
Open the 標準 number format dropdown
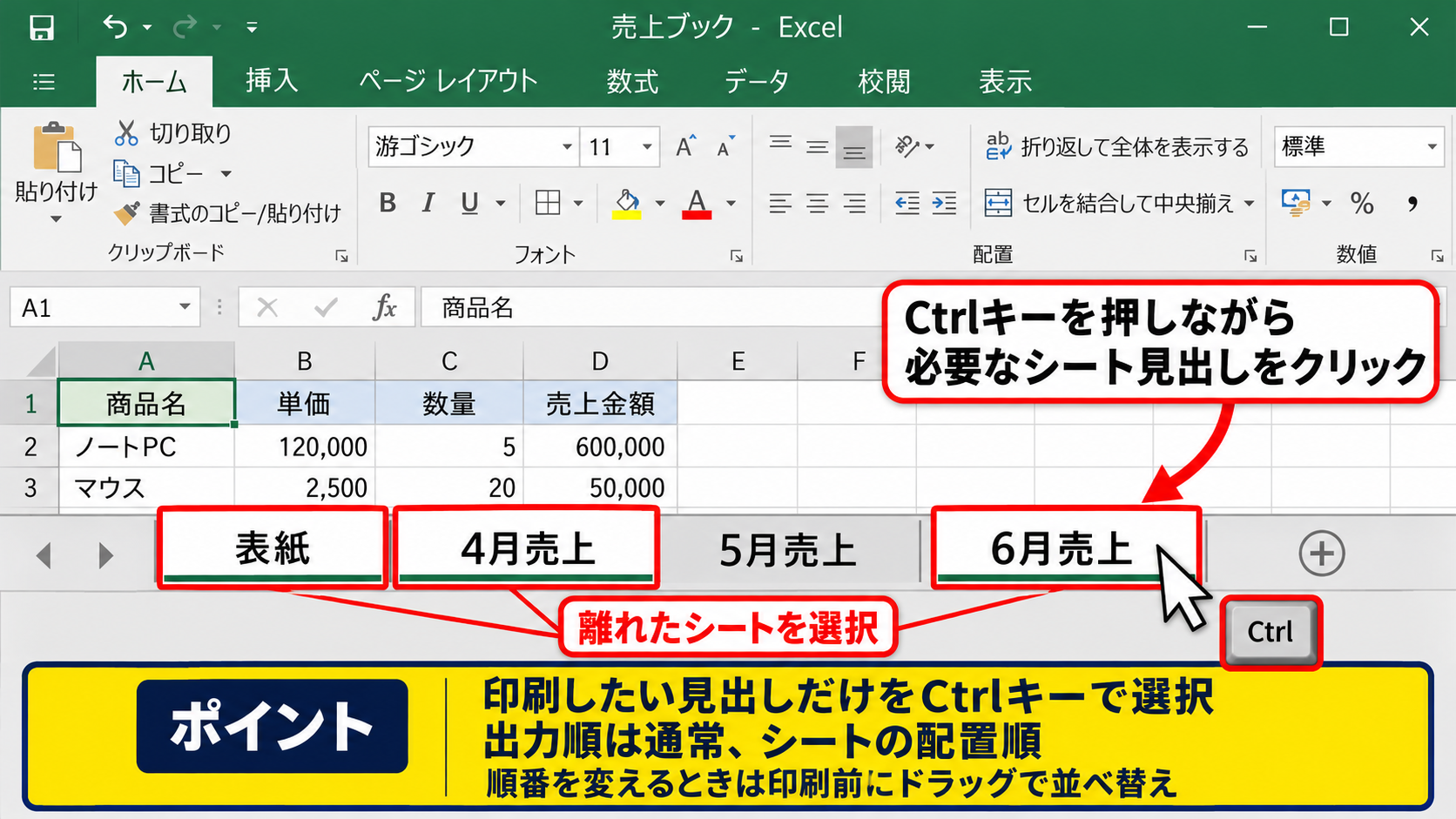pyautogui.click(x=1432, y=146)
